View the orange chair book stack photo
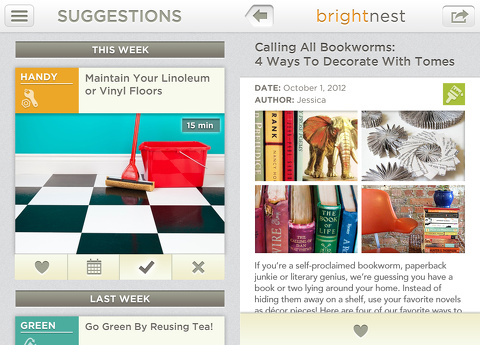Viewport: 480px width, 360px height. pos(413,219)
